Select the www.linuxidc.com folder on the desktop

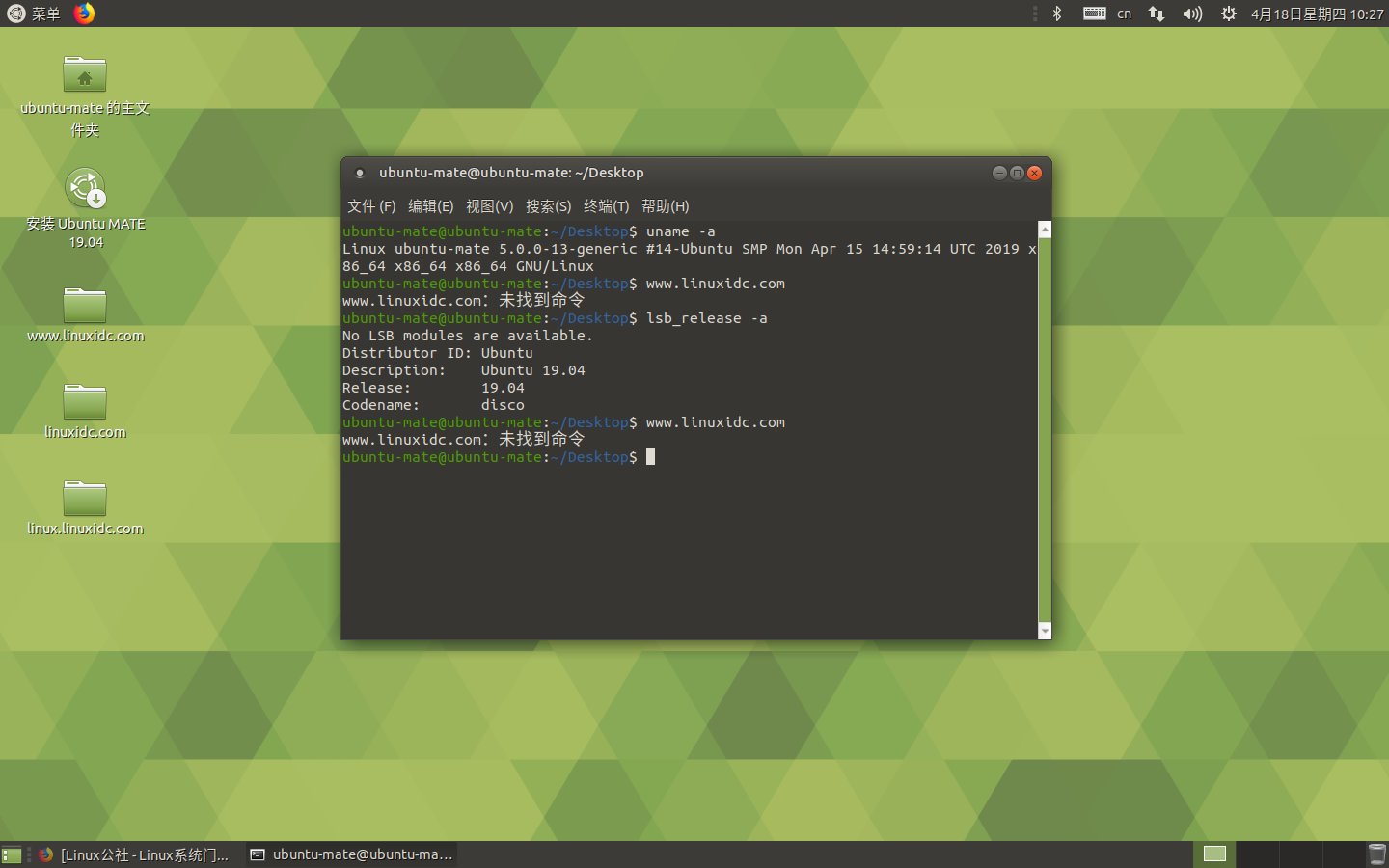click(x=85, y=314)
